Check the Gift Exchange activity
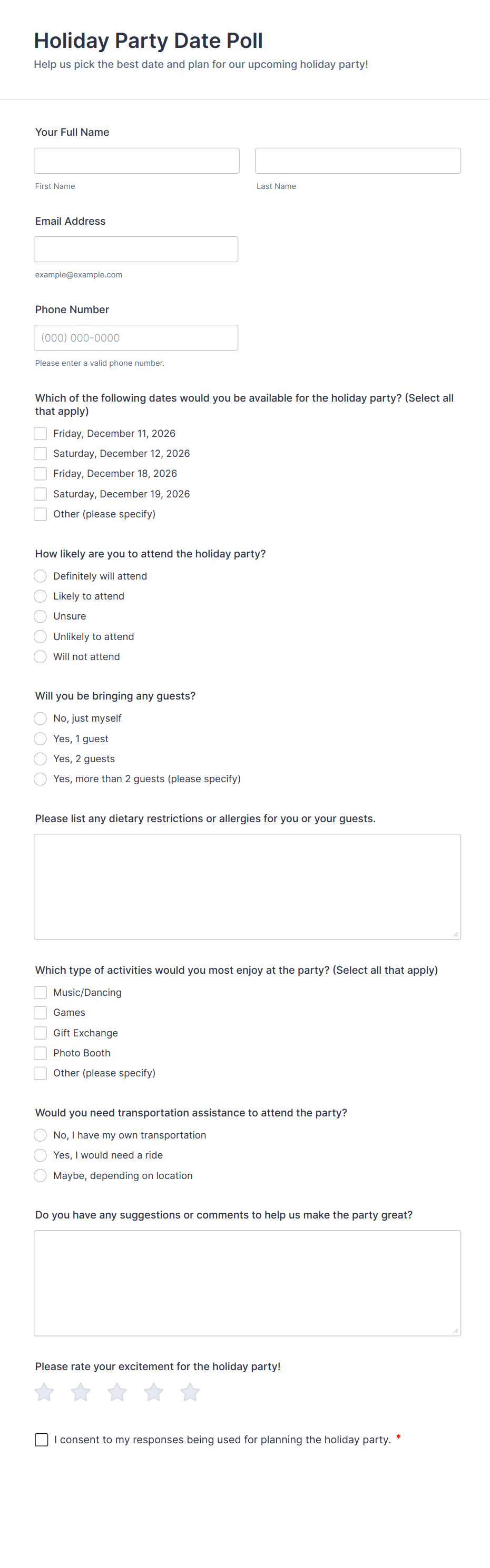The width and height of the screenshot is (490, 1568). (x=40, y=1032)
